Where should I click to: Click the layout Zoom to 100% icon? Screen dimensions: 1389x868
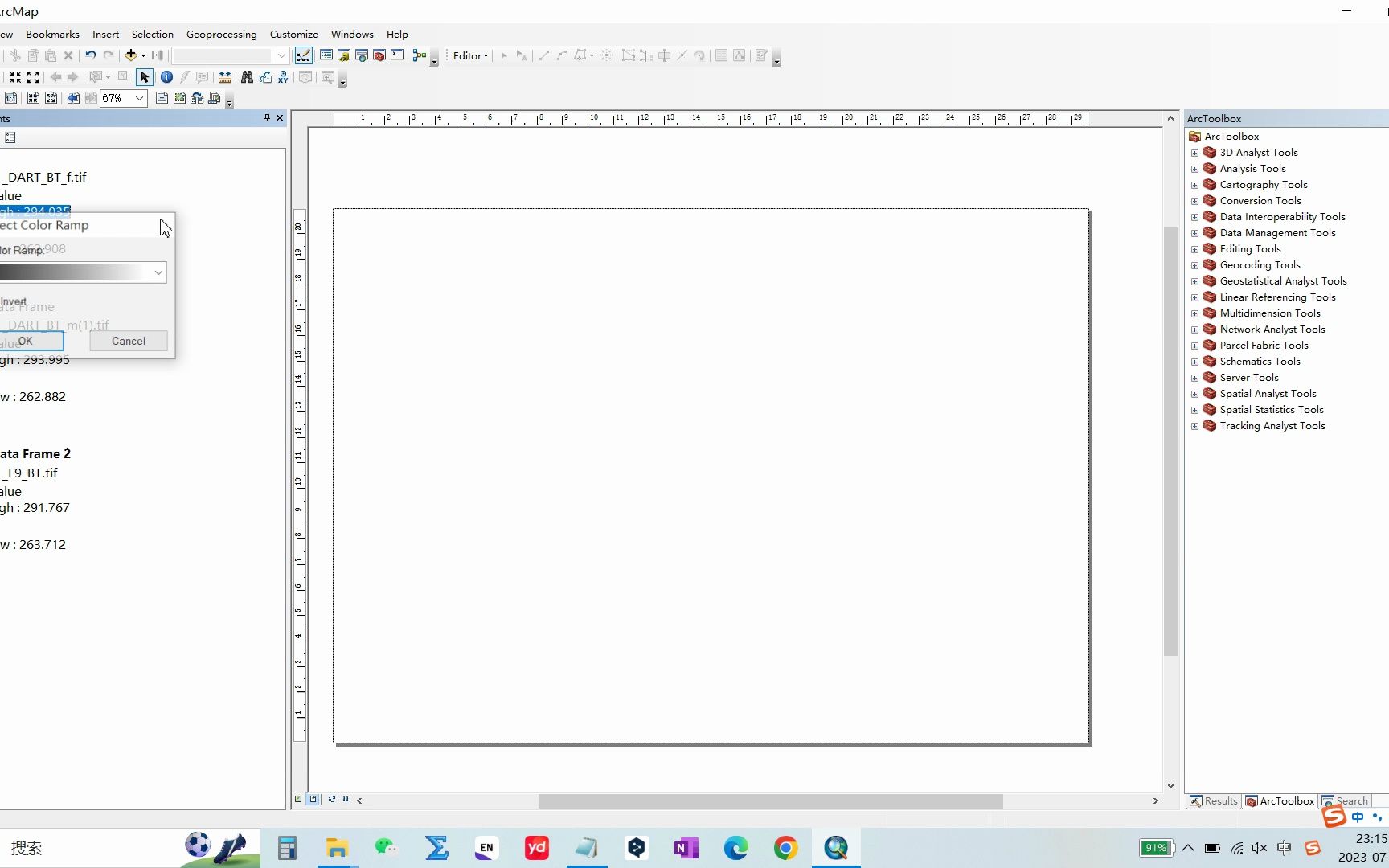point(11,98)
